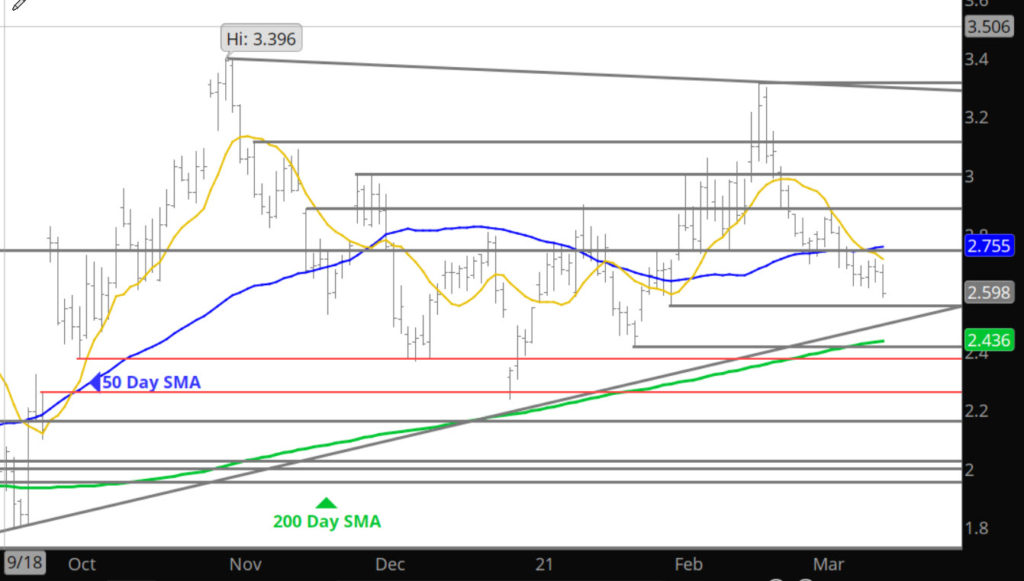Viewport: 1024px width, 581px height.
Task: Click the blue arrow marker beside 50 Day SMA
Action: pyautogui.click(x=96, y=381)
